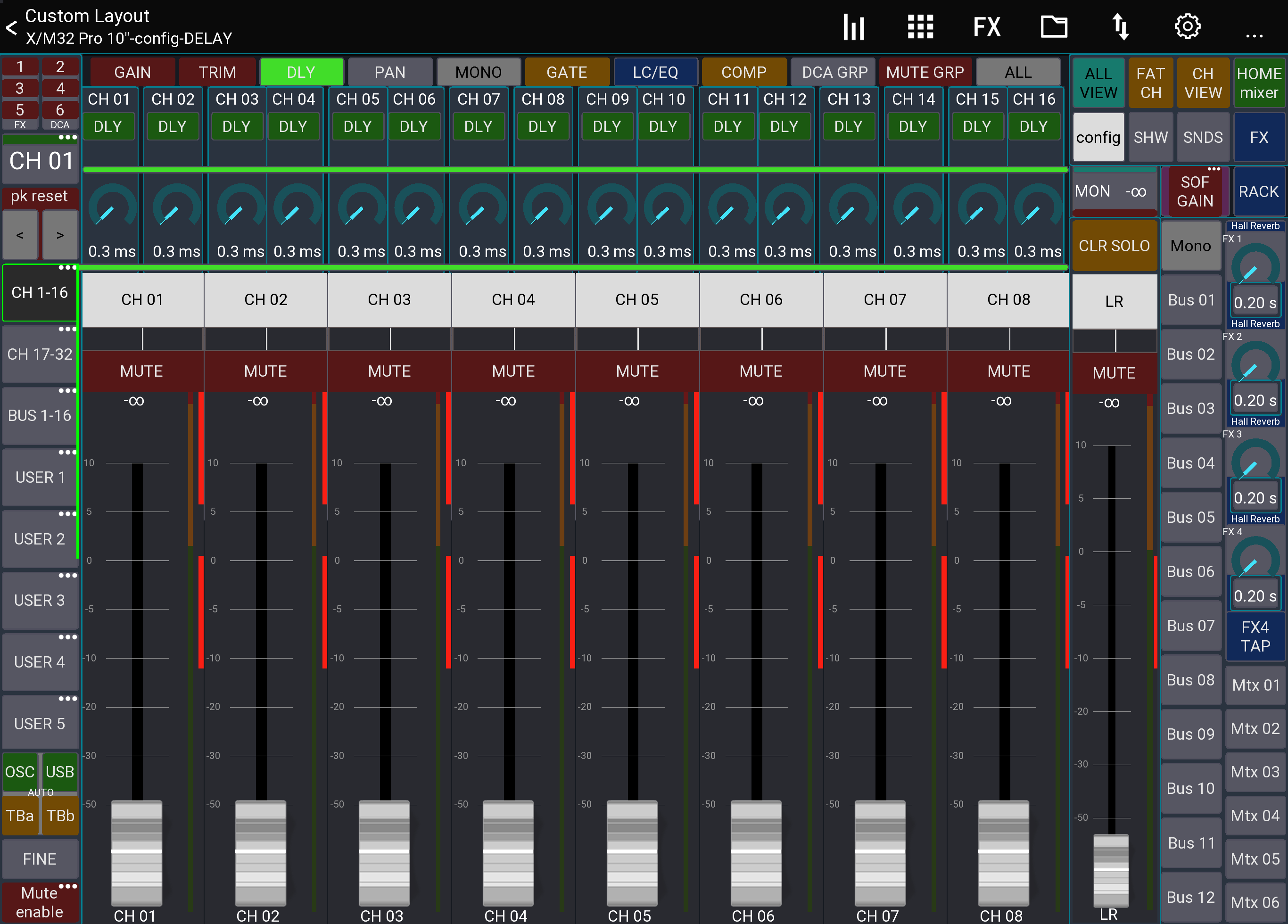Open the overflow menu with three dots

click(1254, 36)
